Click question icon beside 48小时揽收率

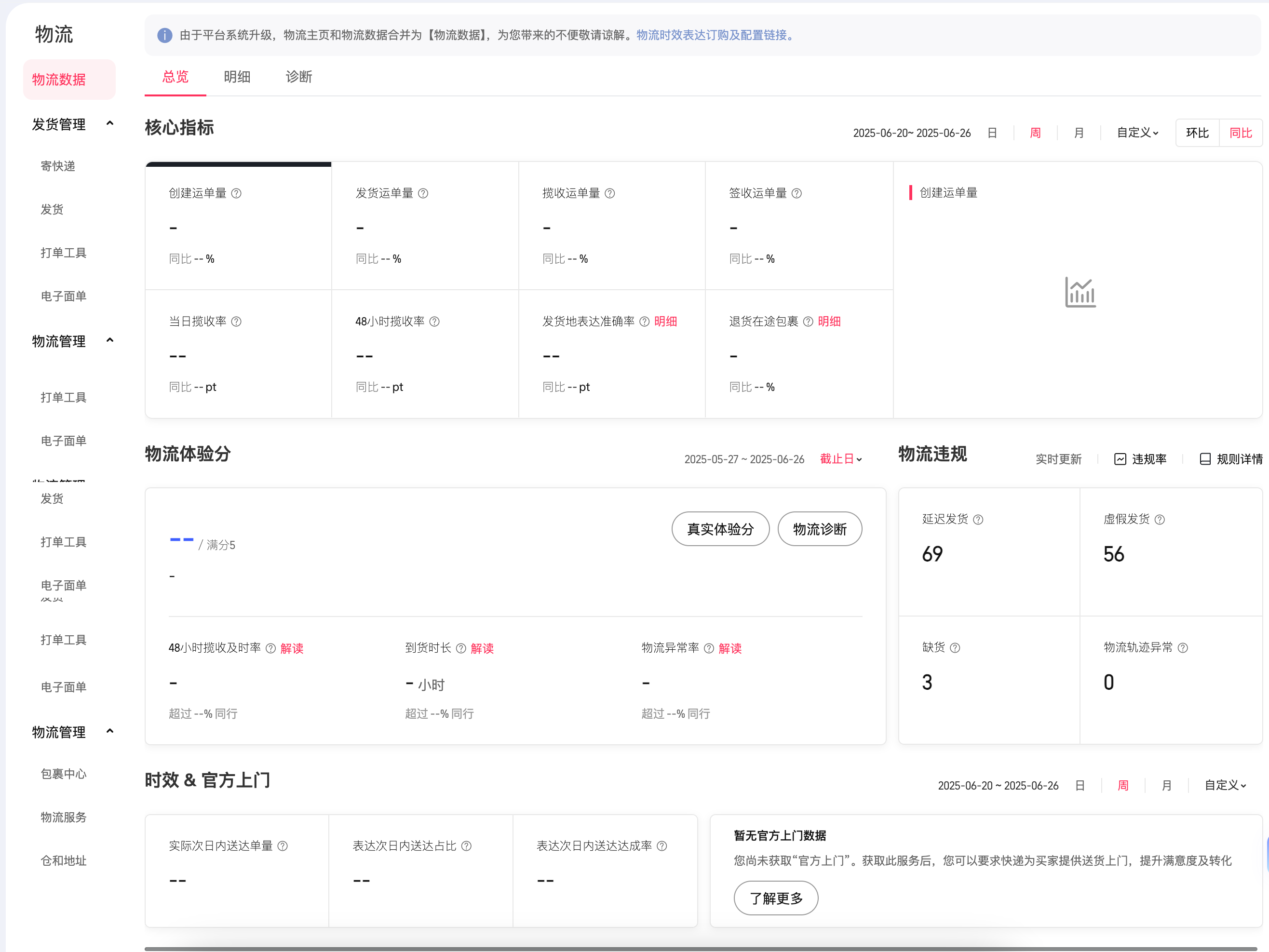[x=435, y=322]
